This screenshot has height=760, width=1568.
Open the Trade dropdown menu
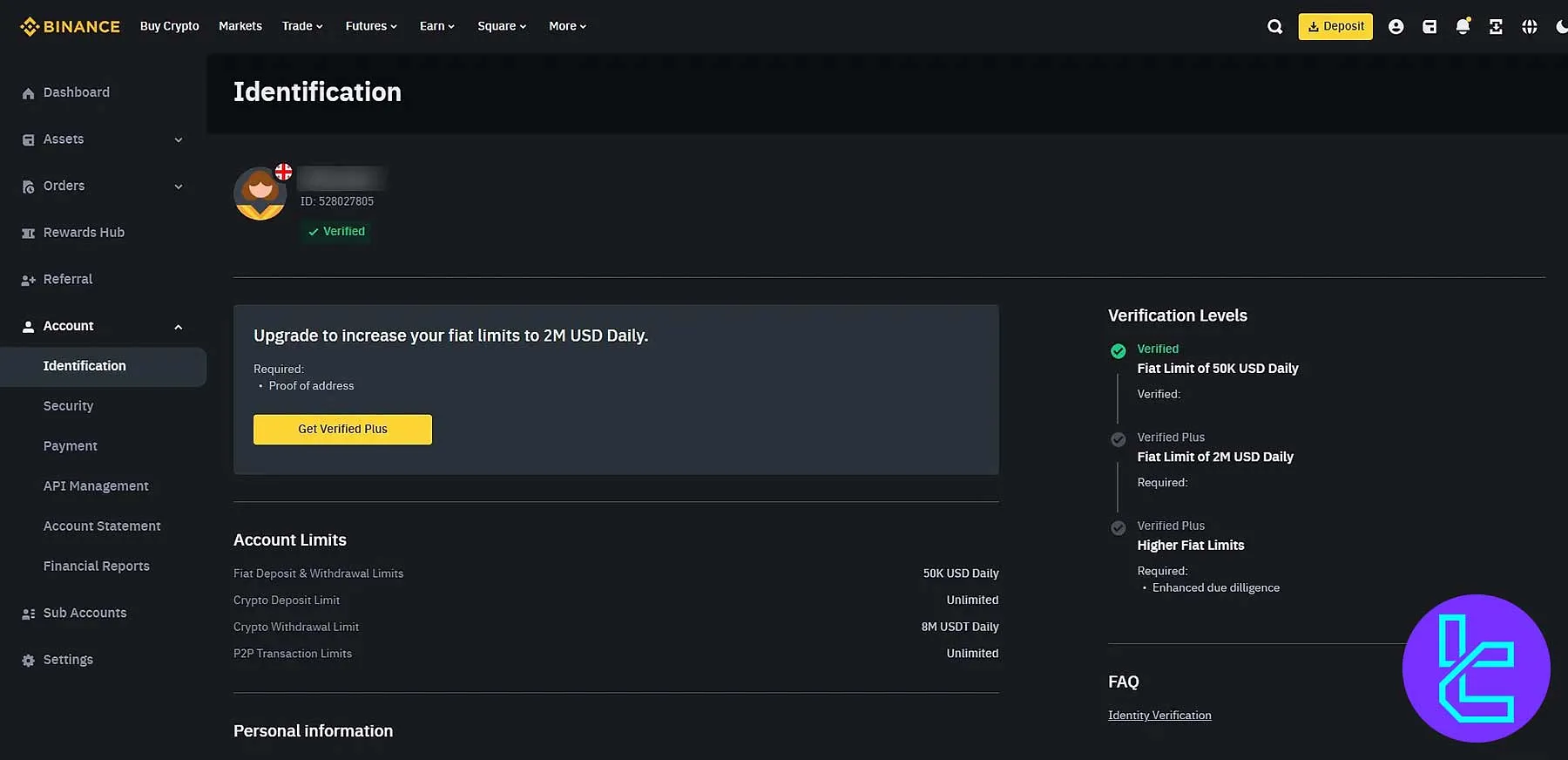click(x=301, y=26)
